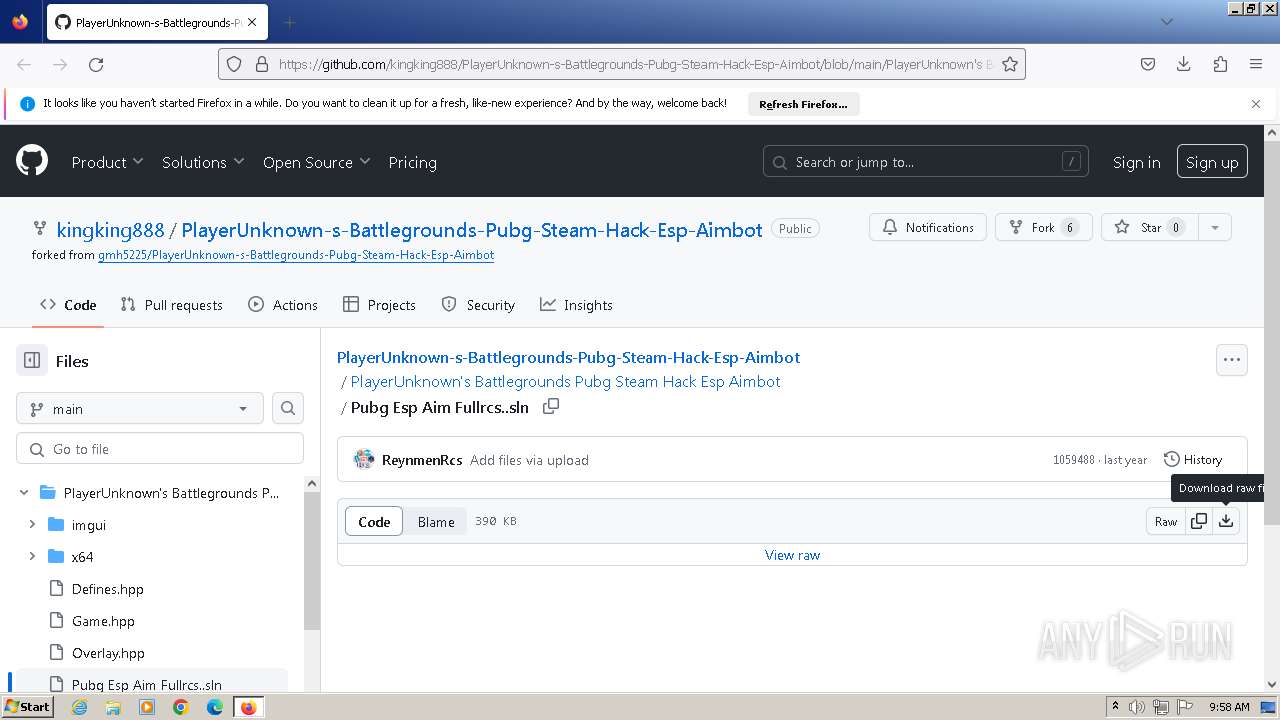
Task: Open Microsoft Edge from taskbar
Action: [215, 707]
